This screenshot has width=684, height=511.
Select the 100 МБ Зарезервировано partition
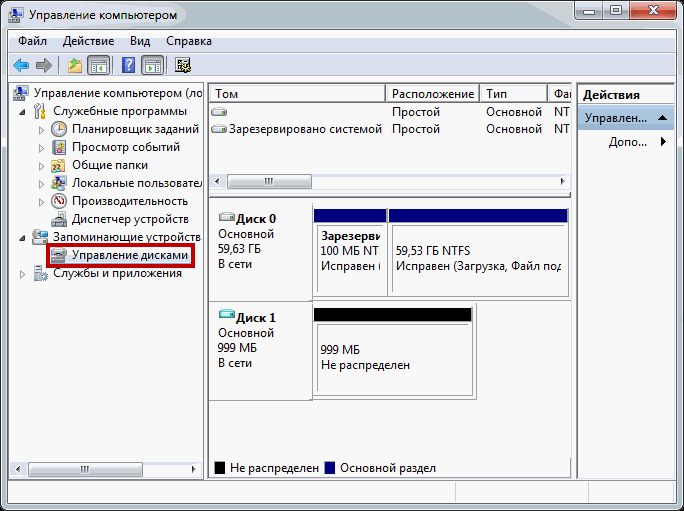350,252
